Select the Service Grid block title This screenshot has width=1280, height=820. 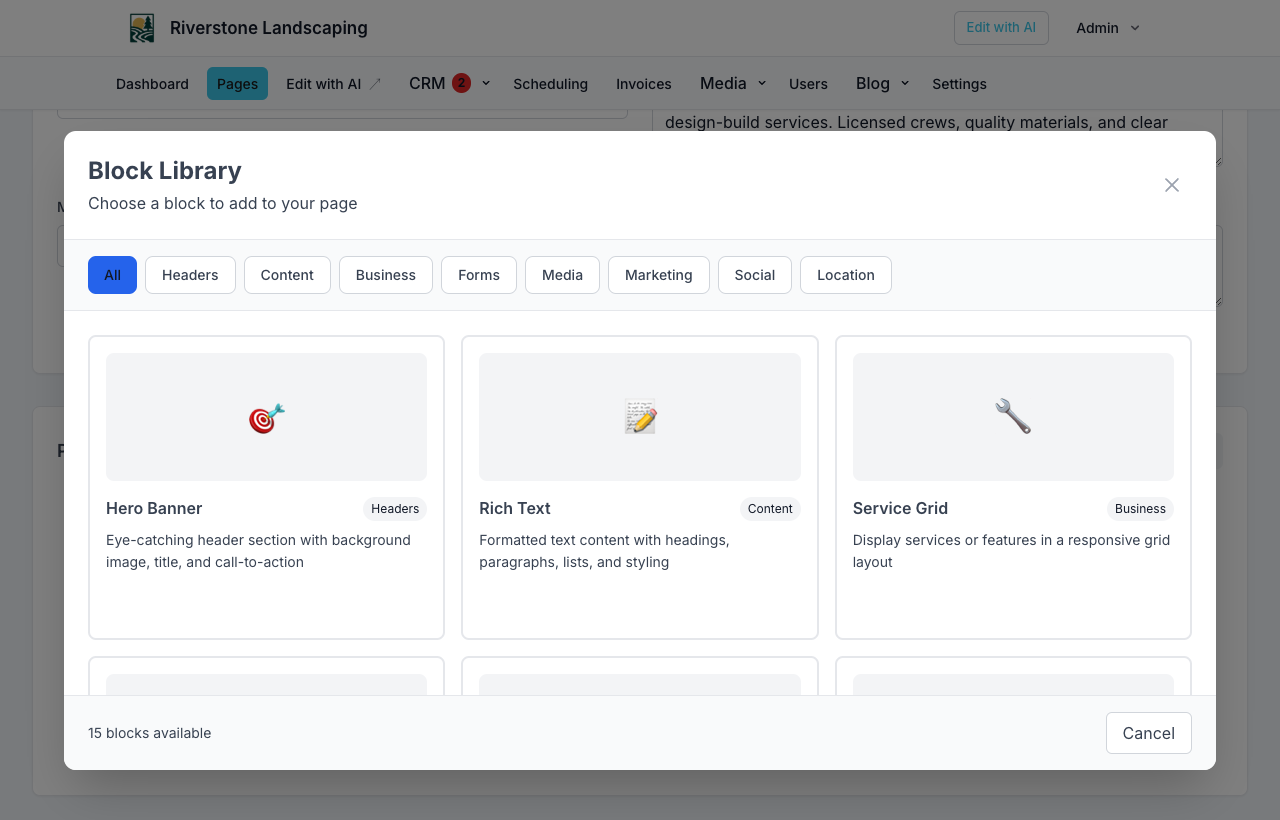coord(900,508)
